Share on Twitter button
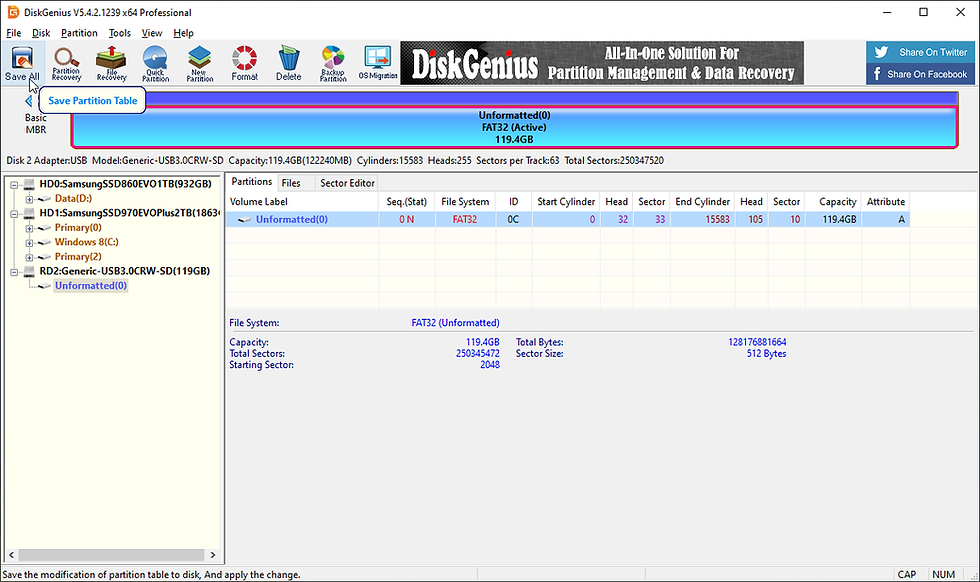Screen dimensions: 980x582 920,53
